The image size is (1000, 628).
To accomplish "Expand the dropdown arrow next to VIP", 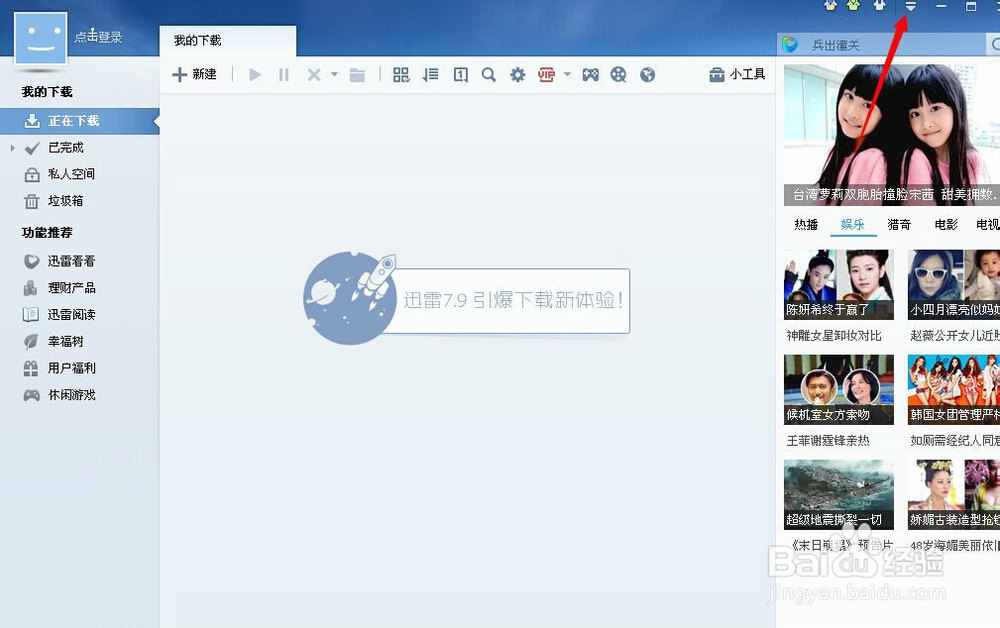I will pos(567,74).
